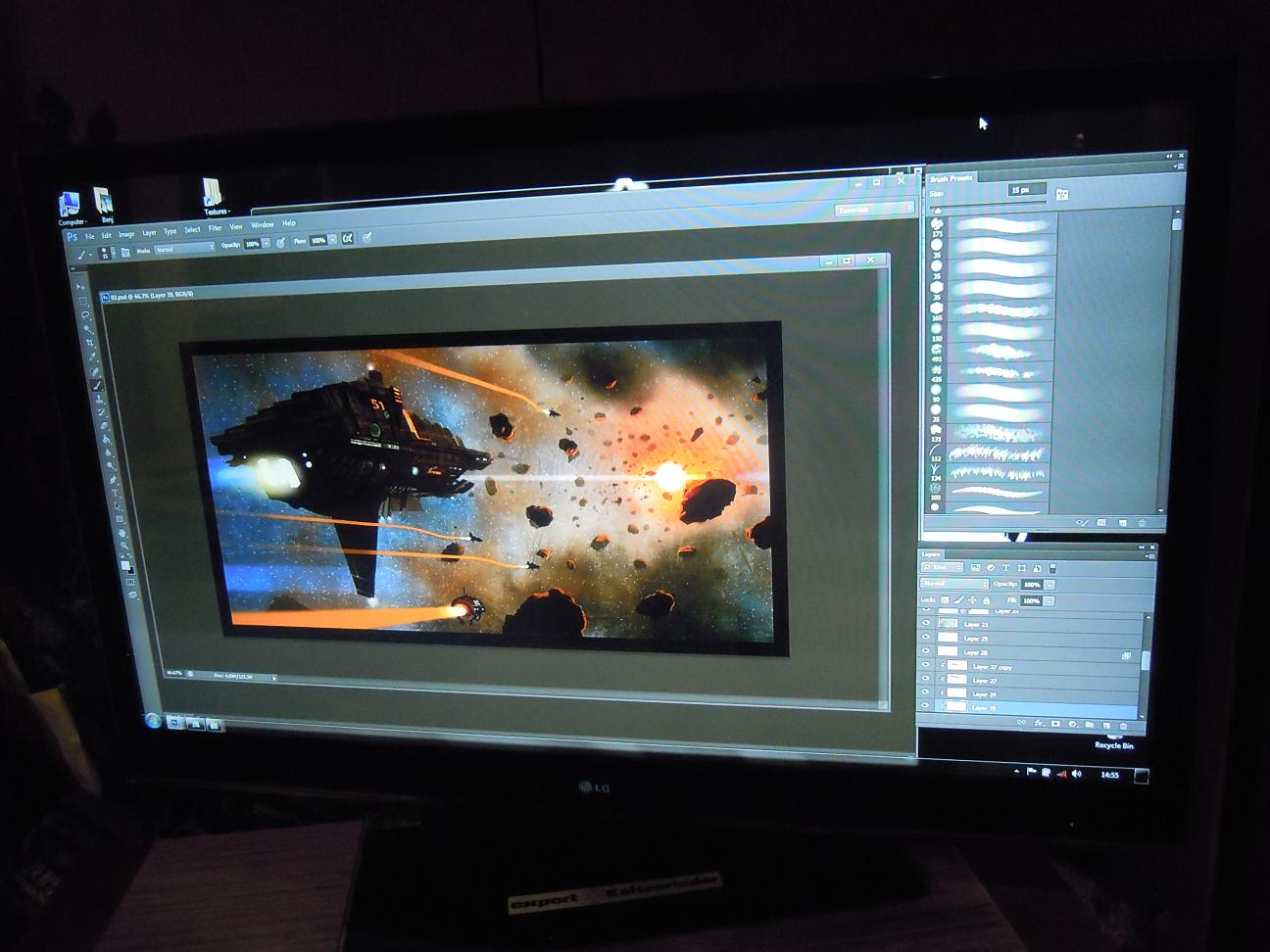Expand the layer Opacity dropdown arrow
The width and height of the screenshot is (1270, 952).
pyautogui.click(x=1050, y=585)
